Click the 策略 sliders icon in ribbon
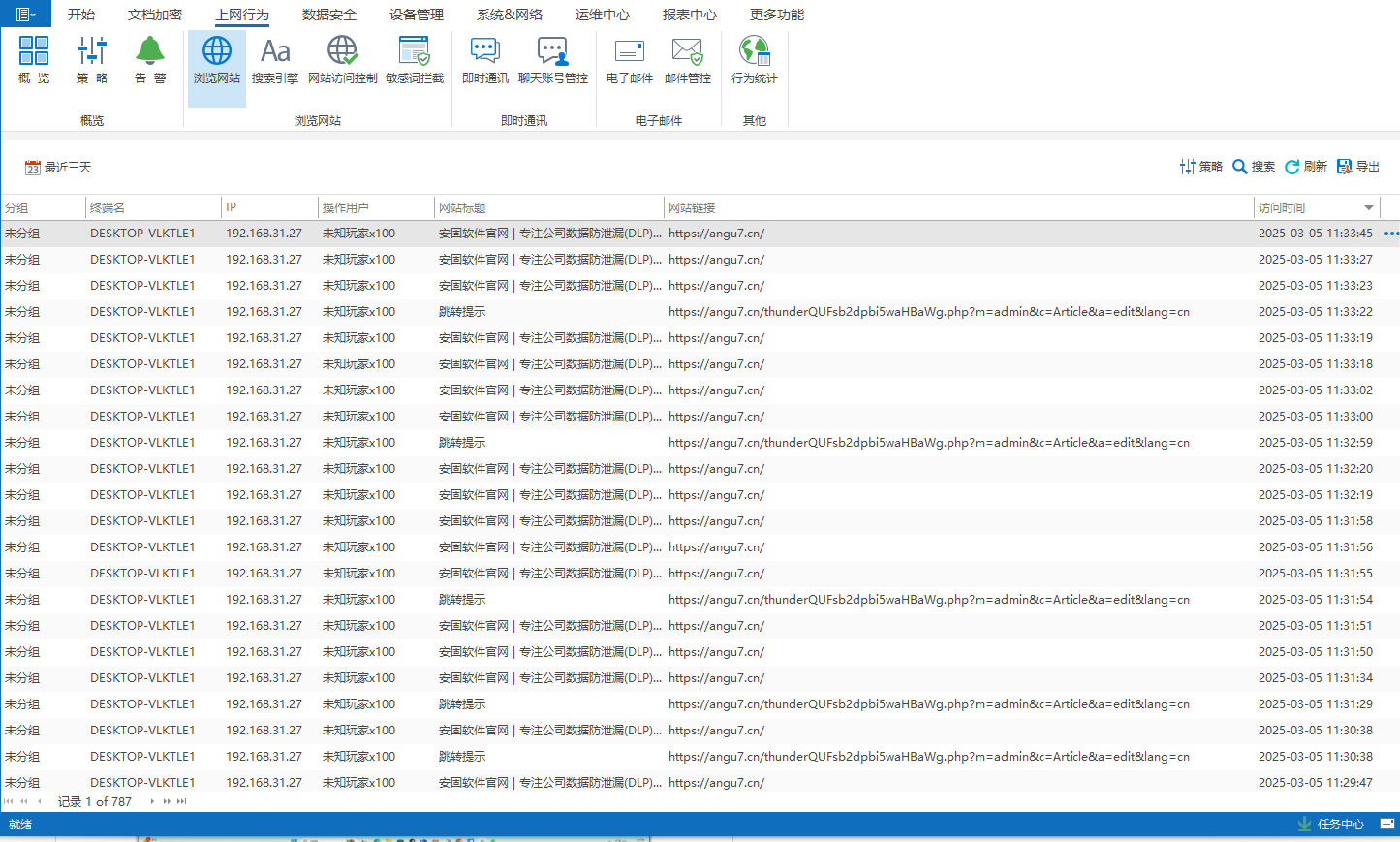 tap(92, 59)
